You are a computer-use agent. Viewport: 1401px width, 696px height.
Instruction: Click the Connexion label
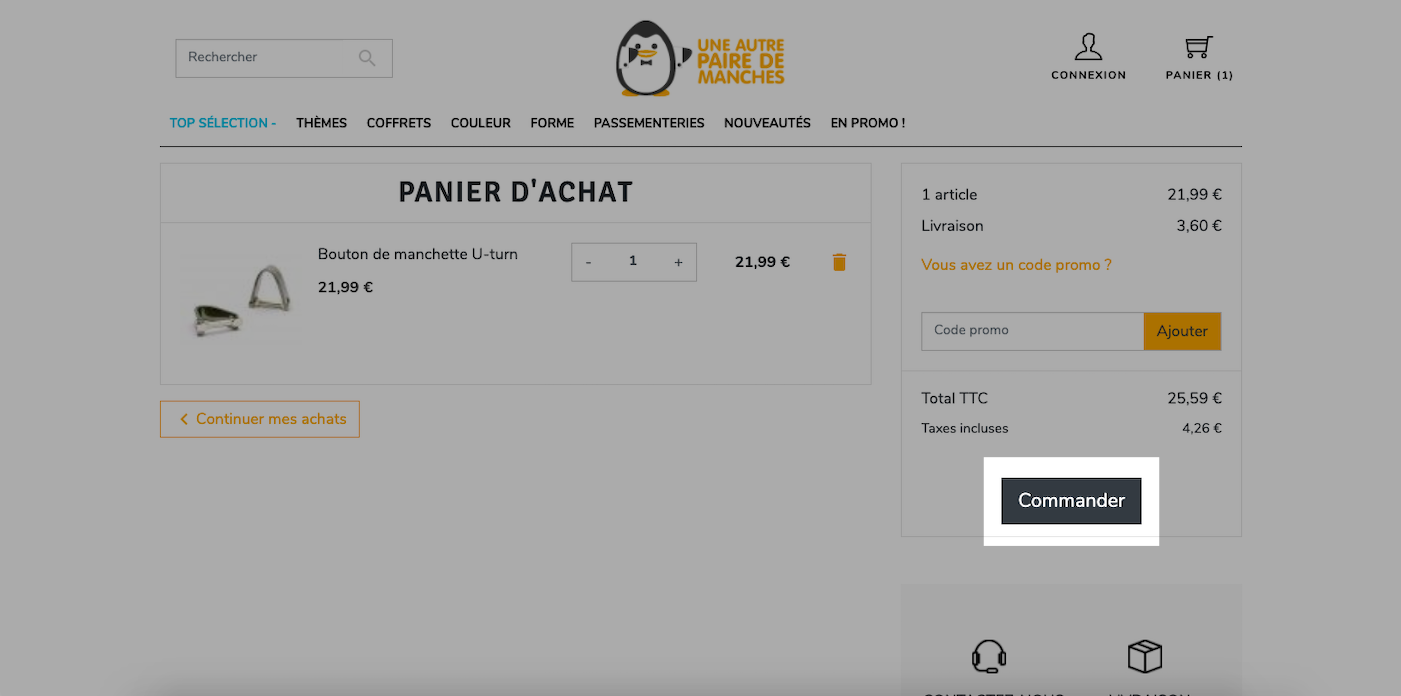click(1088, 75)
